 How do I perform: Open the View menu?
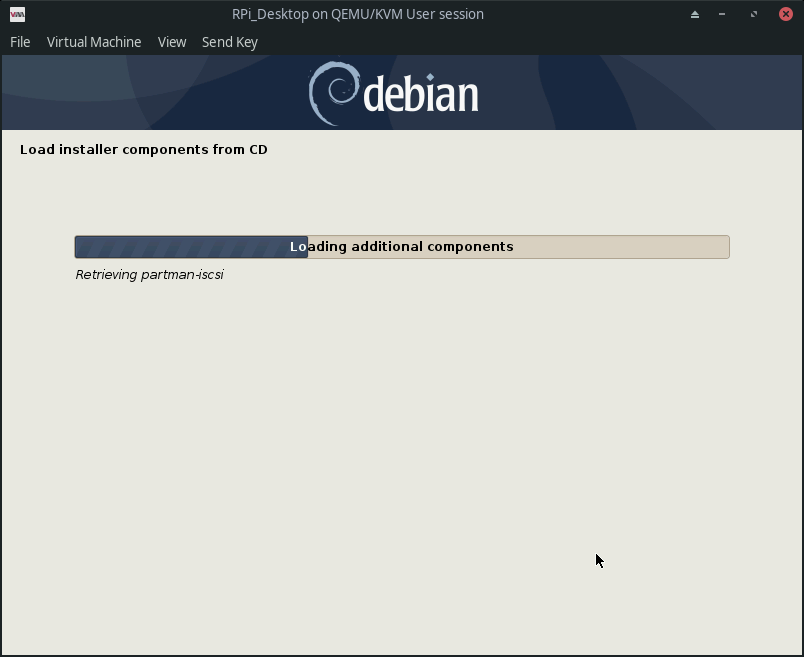tap(172, 42)
